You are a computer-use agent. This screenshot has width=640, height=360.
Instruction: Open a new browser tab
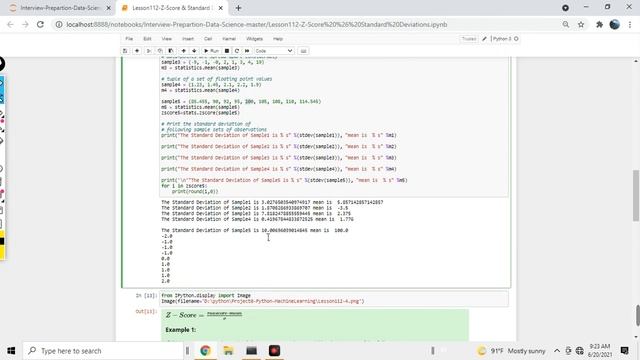[238, 8]
